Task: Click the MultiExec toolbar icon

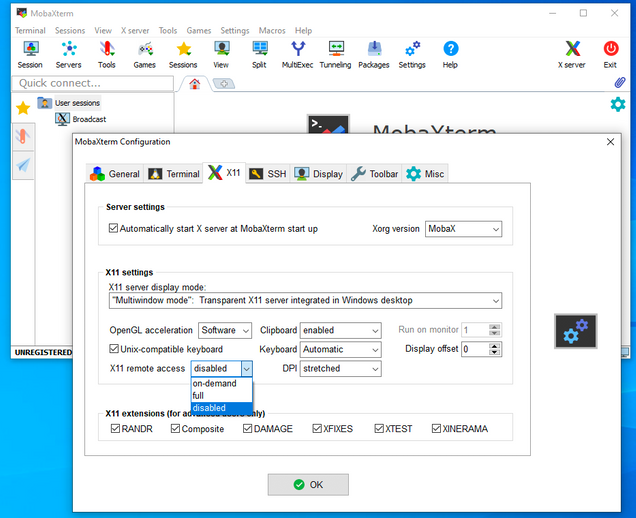Action: [297, 53]
